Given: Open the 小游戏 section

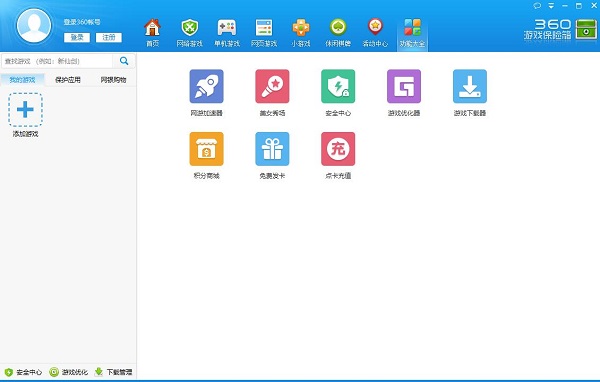Looking at the screenshot, I should click(x=301, y=32).
